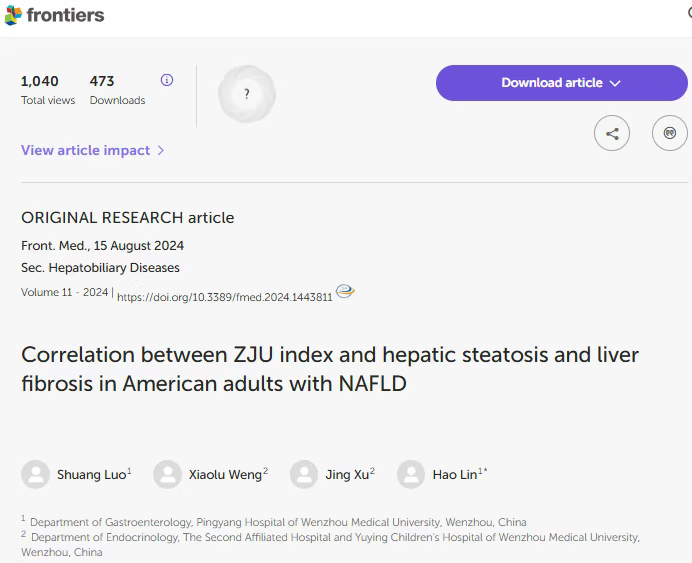Click the cite quotation icon button
The height and width of the screenshot is (563, 692).
tap(669, 133)
